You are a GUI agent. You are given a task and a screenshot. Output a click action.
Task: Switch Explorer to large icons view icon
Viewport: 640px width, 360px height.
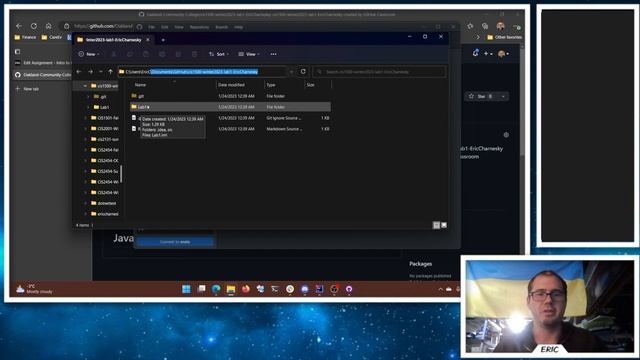click(x=444, y=225)
